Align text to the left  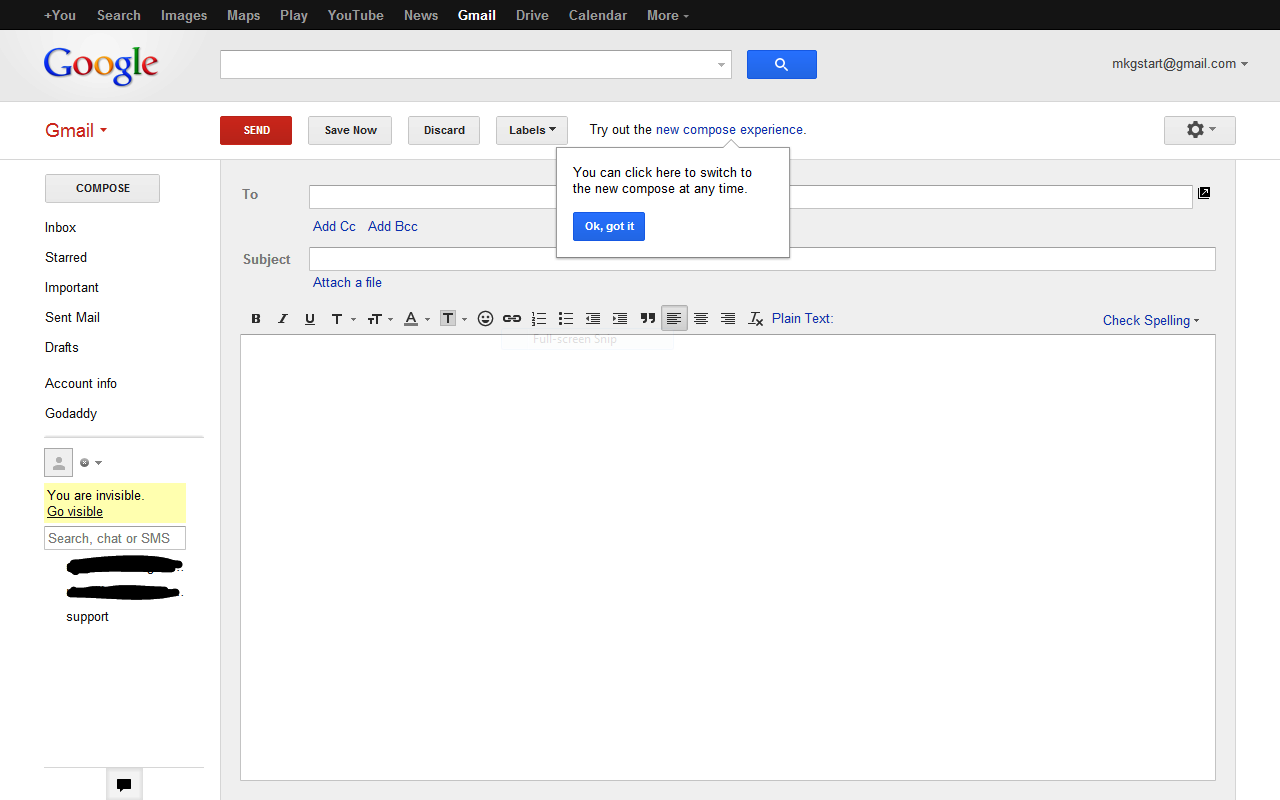674,319
